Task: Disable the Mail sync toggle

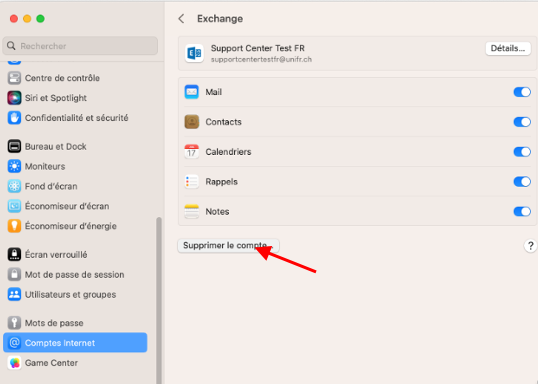Action: [x=522, y=92]
